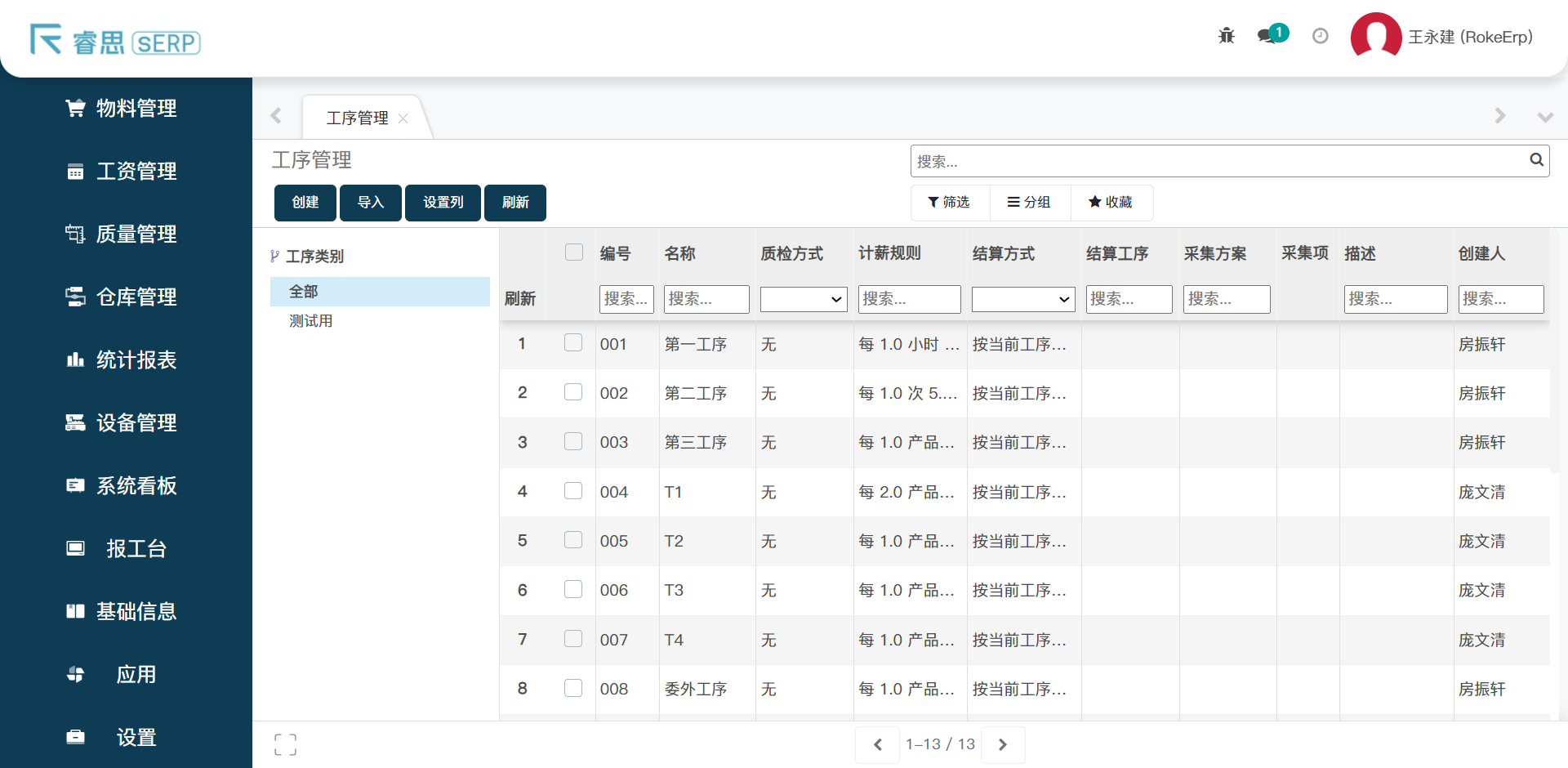Viewport: 1568px width, 768px height.
Task: Select 测试用 in the category tree
Action: click(311, 321)
